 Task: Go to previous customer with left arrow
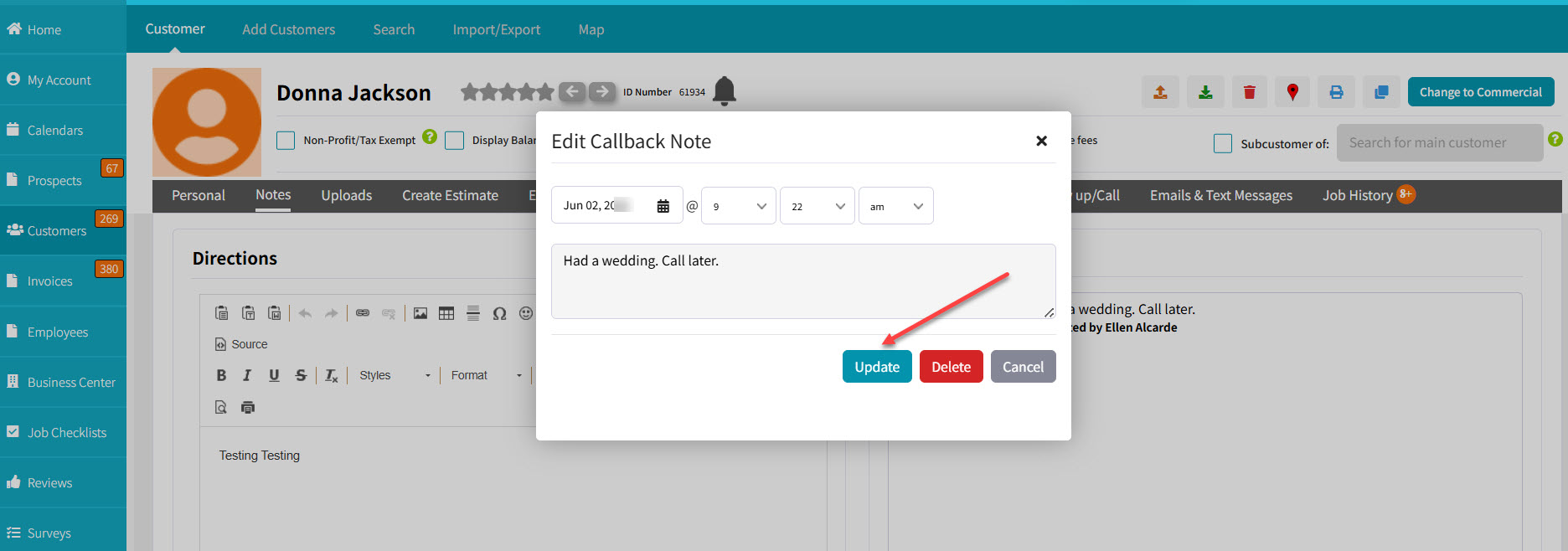click(572, 91)
